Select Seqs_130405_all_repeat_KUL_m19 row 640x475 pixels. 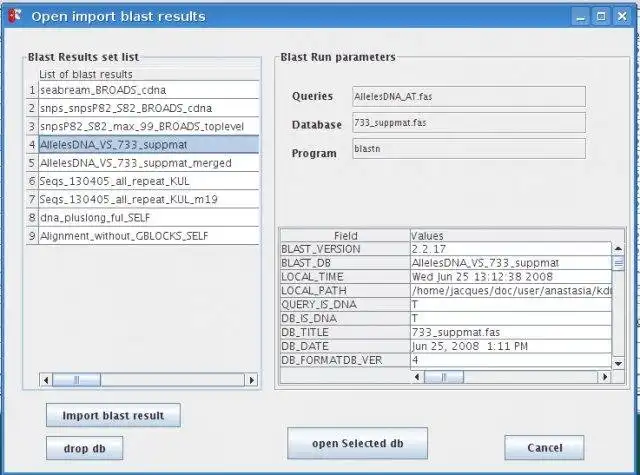pos(149,199)
